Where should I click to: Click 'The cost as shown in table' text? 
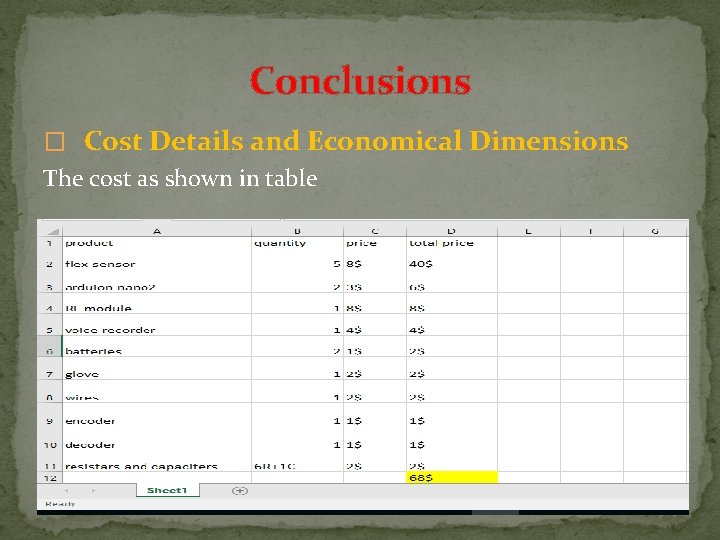tap(180, 178)
